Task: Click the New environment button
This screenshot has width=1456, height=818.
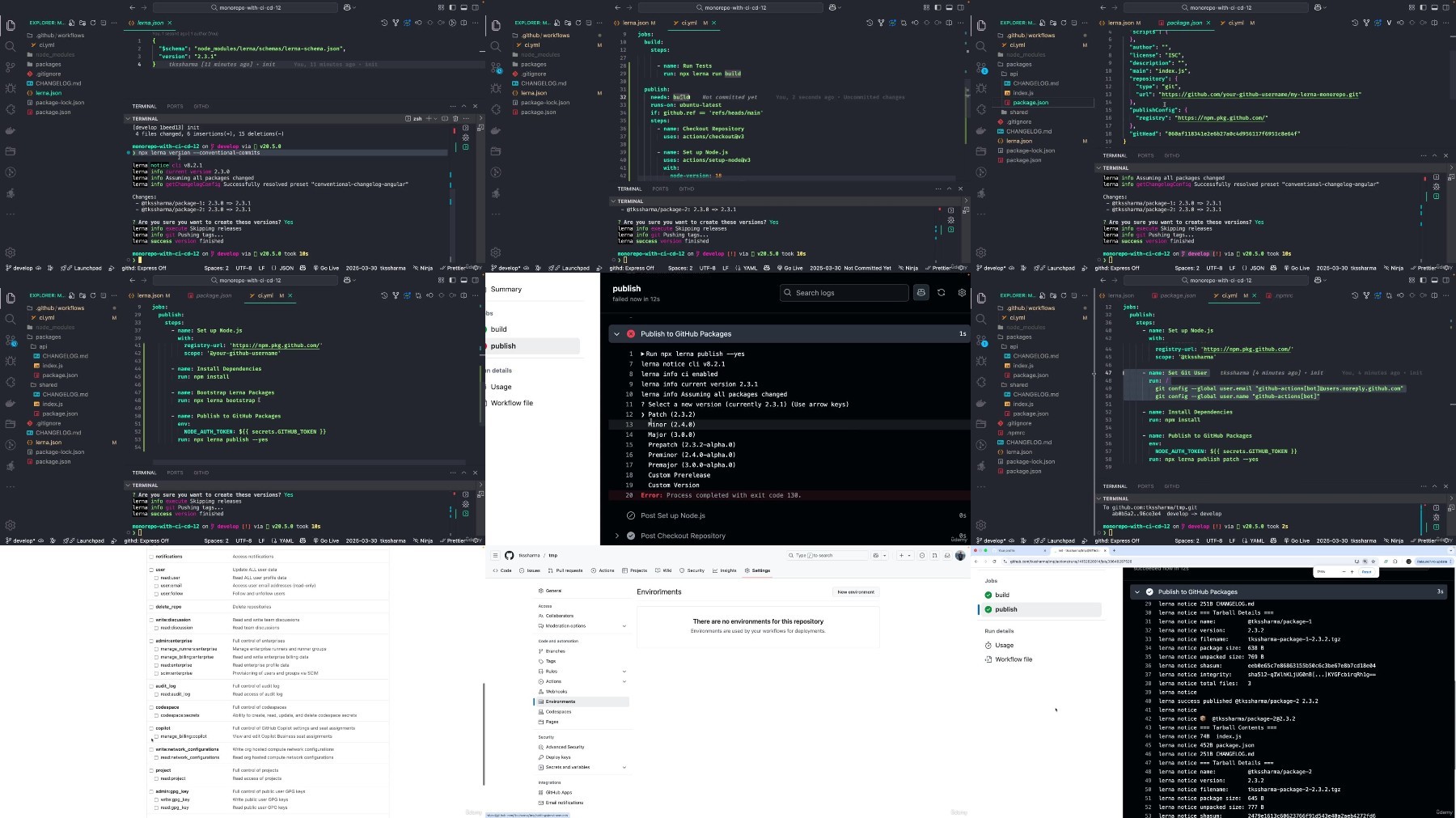Action: 856,592
